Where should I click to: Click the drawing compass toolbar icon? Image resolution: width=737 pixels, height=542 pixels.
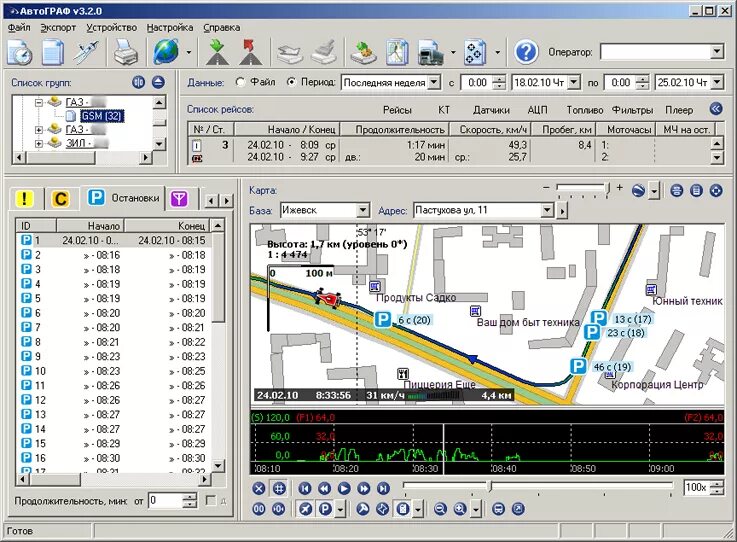(86, 52)
